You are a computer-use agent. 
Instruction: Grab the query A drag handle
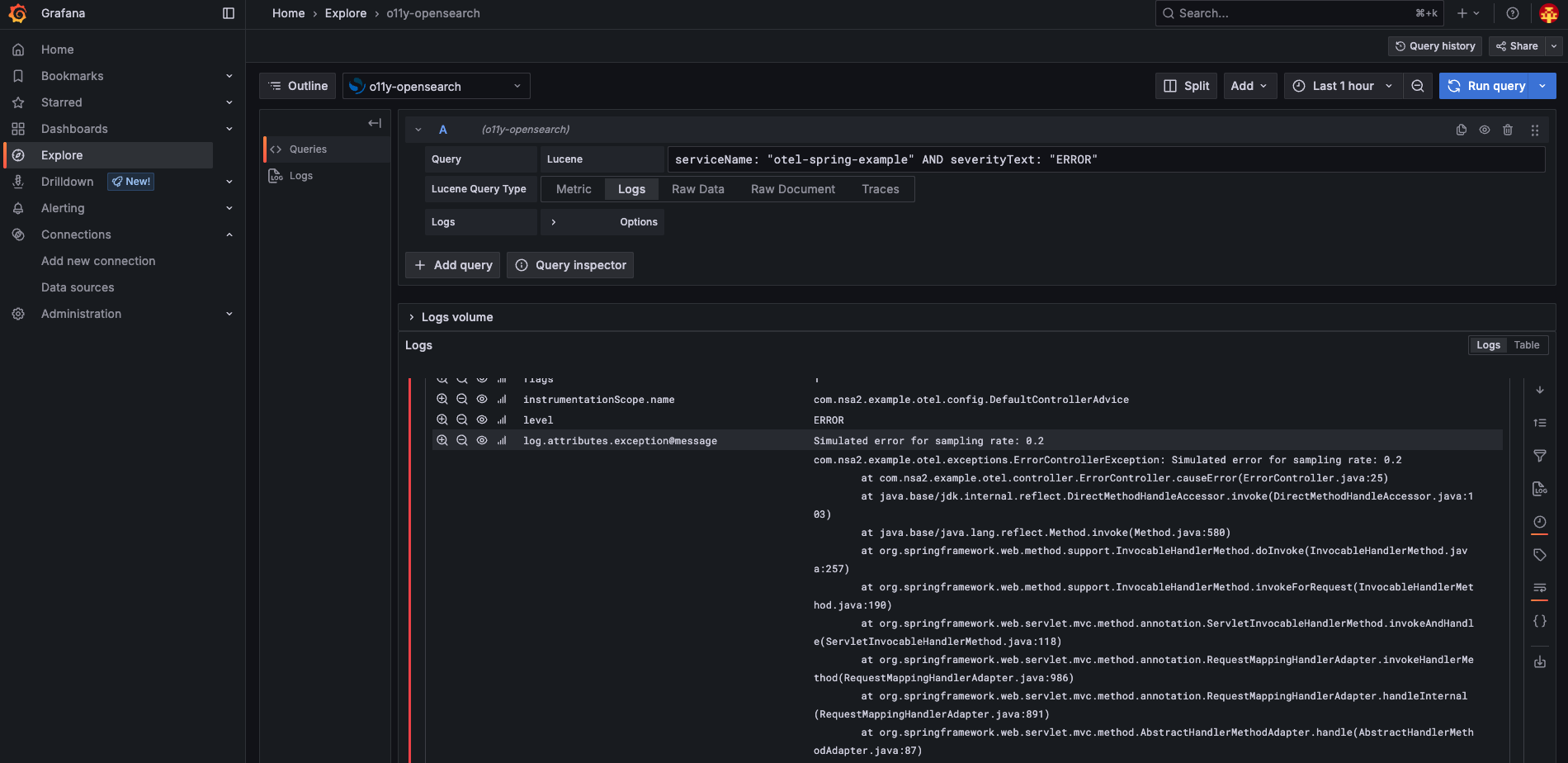(x=1535, y=130)
